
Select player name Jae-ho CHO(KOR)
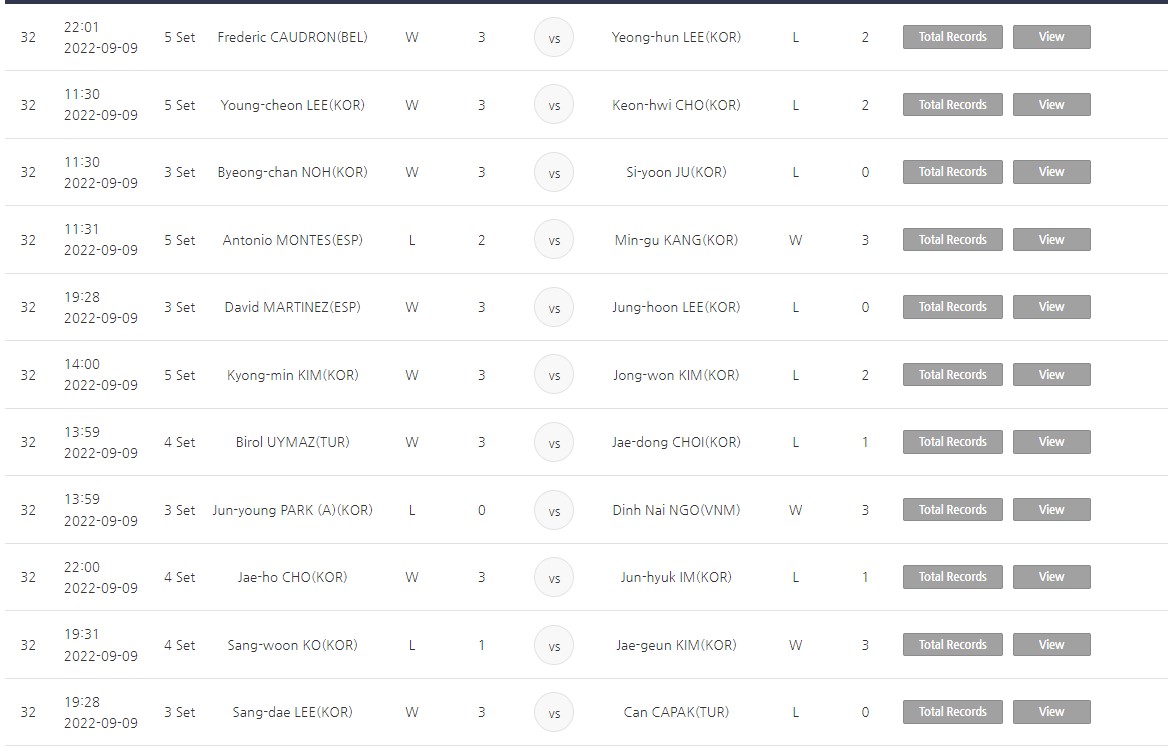point(293,577)
